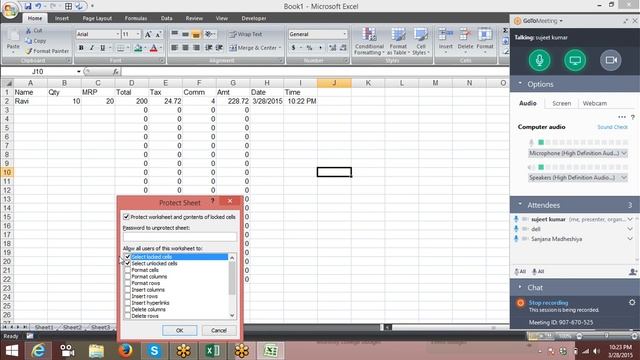The width and height of the screenshot is (640, 360).
Task: Open the Formulas ribbon tab
Action: tap(136, 18)
